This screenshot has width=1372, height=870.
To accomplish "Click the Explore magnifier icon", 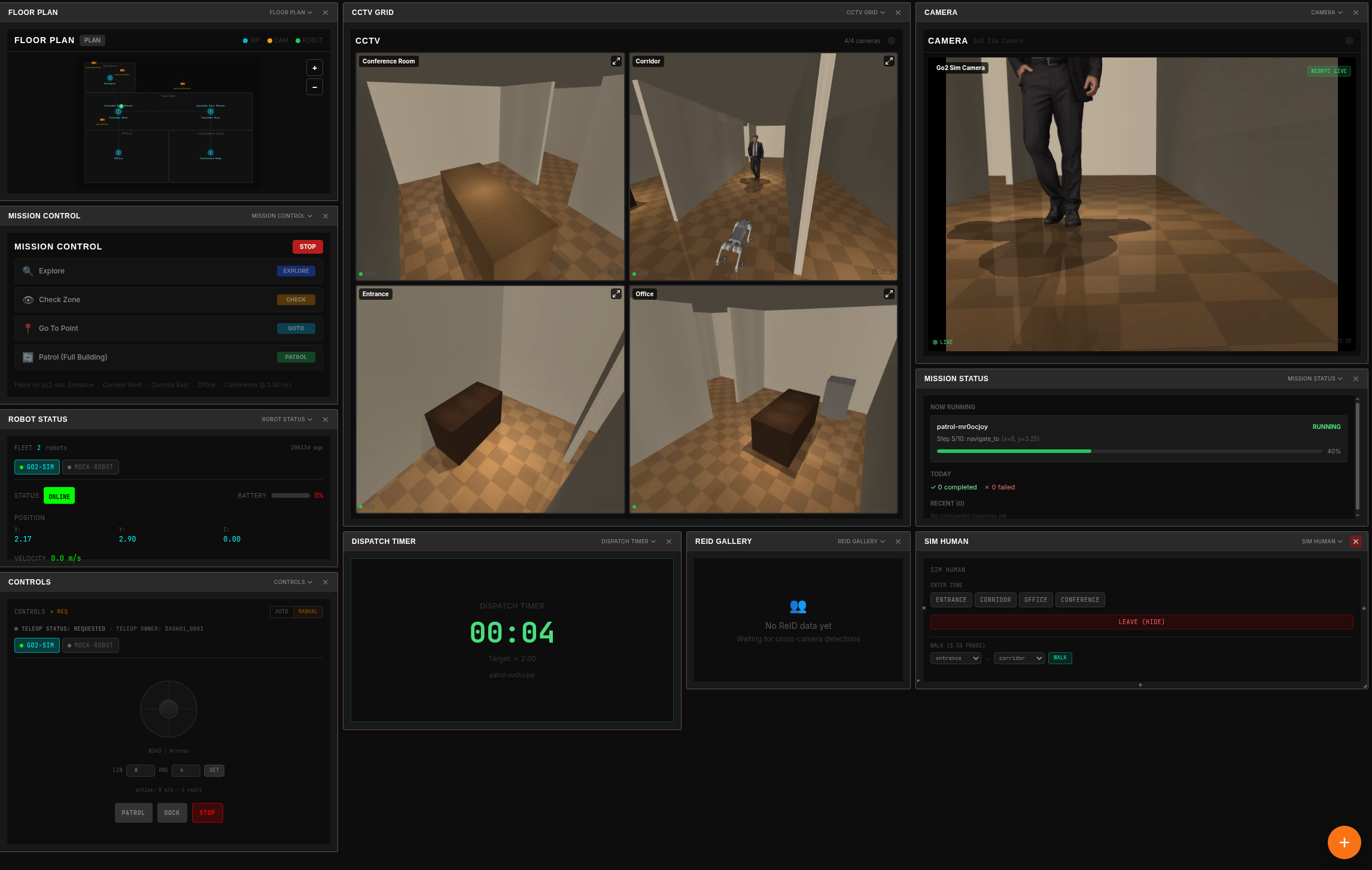I will (x=28, y=271).
